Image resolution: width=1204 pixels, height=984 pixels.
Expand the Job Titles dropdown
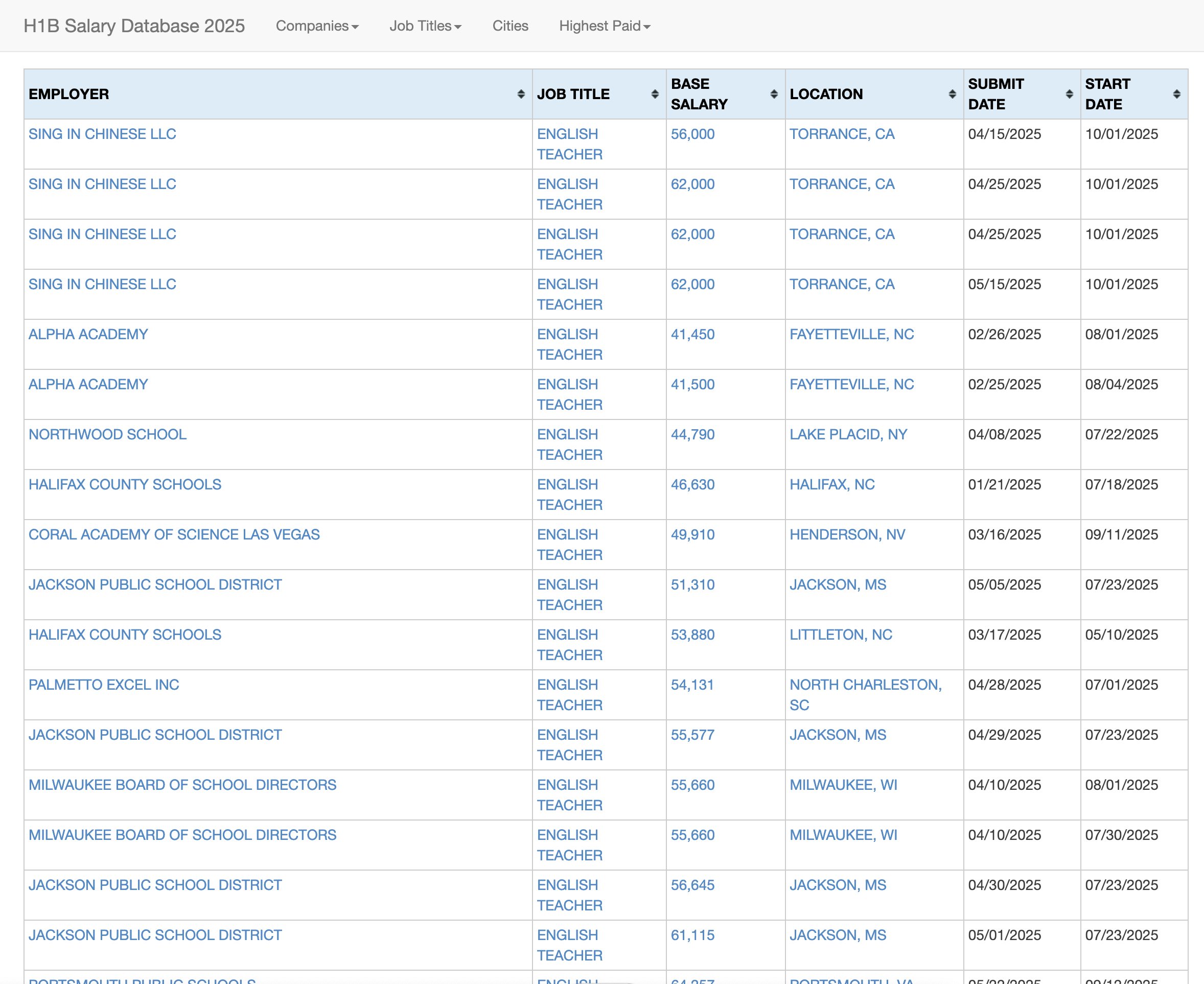(425, 26)
